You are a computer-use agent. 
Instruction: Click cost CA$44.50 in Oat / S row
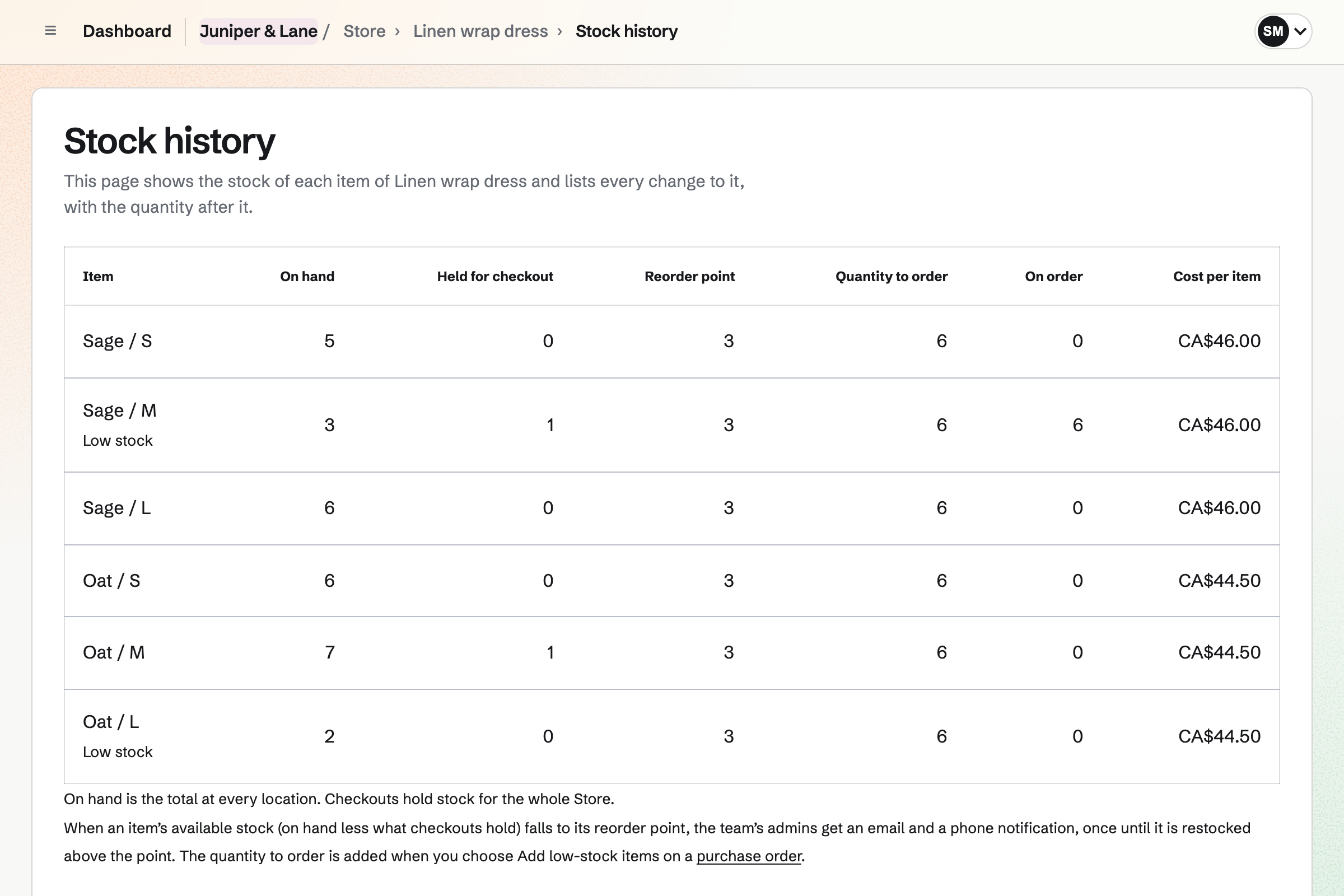pyautogui.click(x=1219, y=581)
